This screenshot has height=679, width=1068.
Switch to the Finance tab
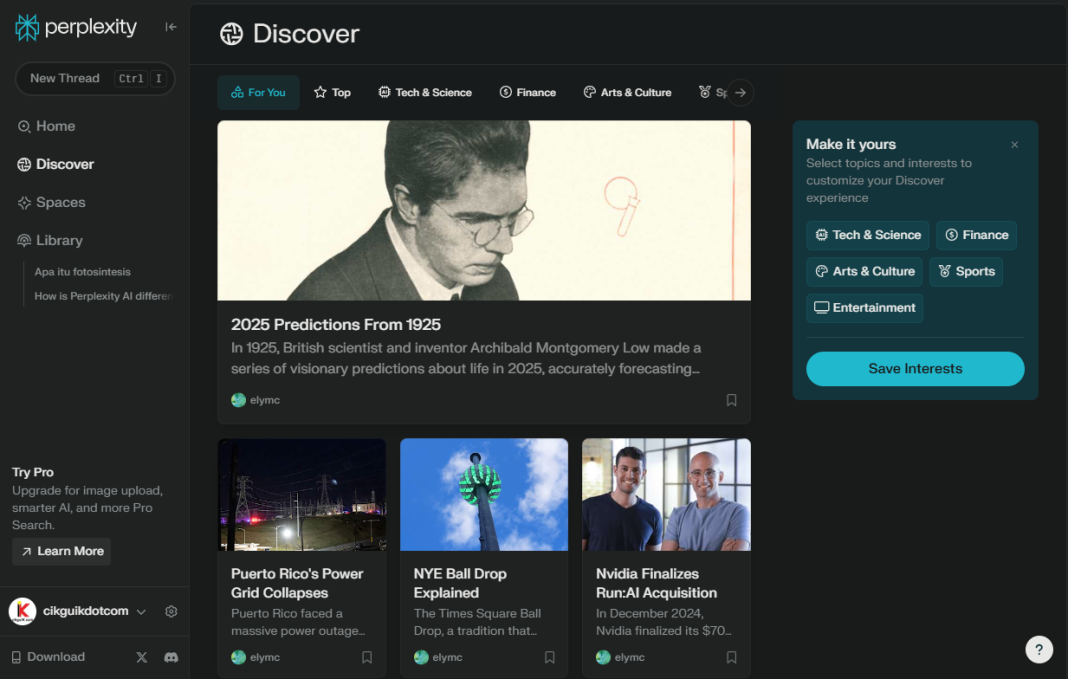click(528, 93)
